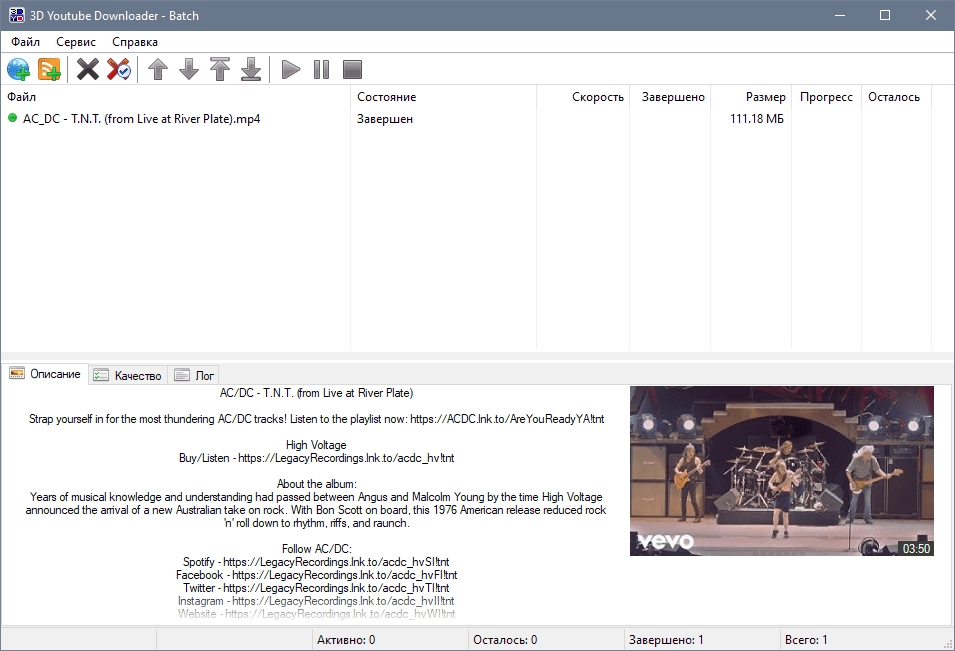Click the Facebook acdc_hvFI!tnt link

click(344, 575)
